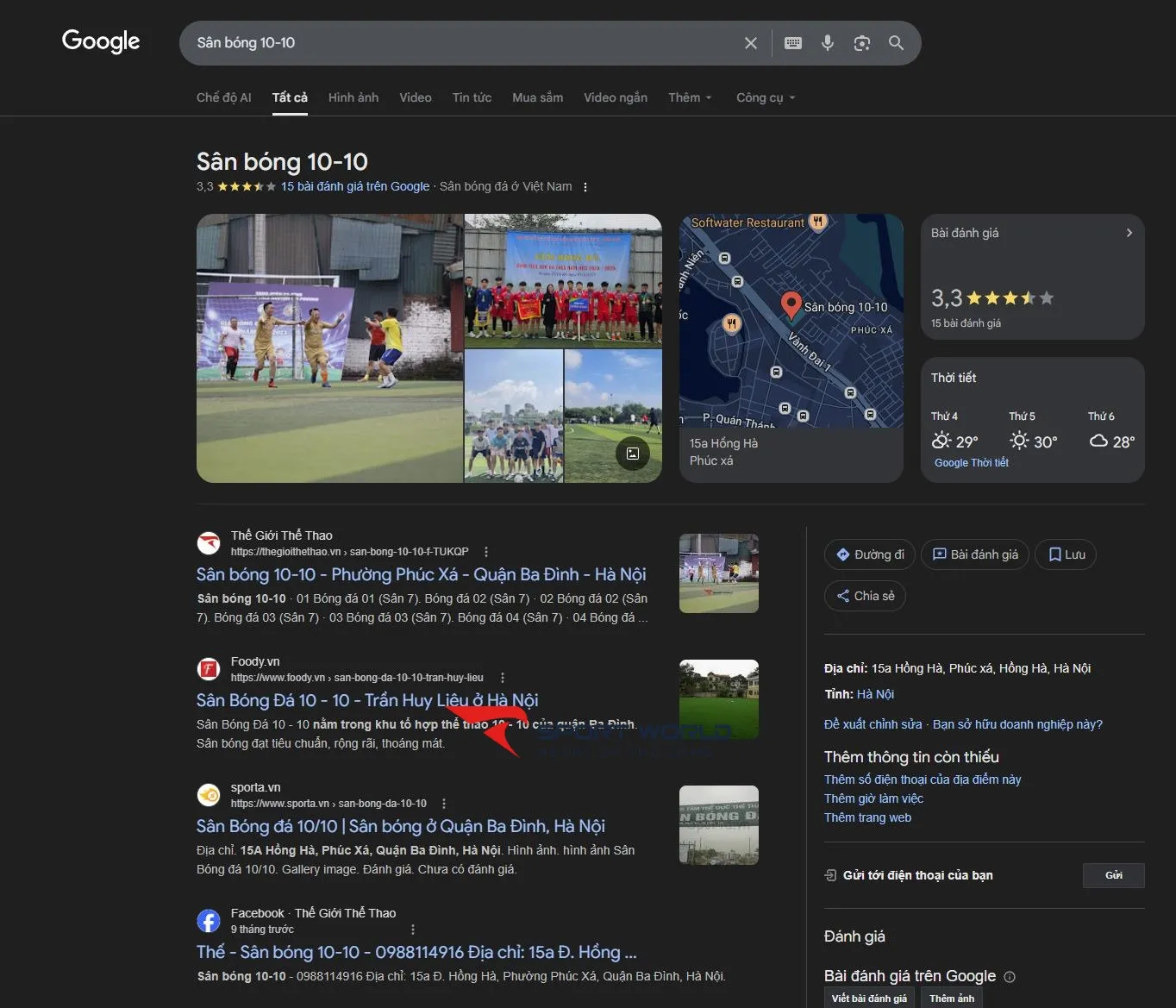Screen dimensions: 1176x1008
Task: Click the magnifying glass search icon
Action: [896, 43]
